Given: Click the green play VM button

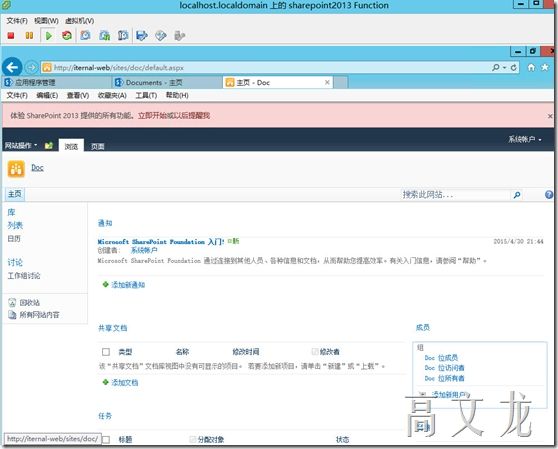Looking at the screenshot, I should tap(49, 36).
